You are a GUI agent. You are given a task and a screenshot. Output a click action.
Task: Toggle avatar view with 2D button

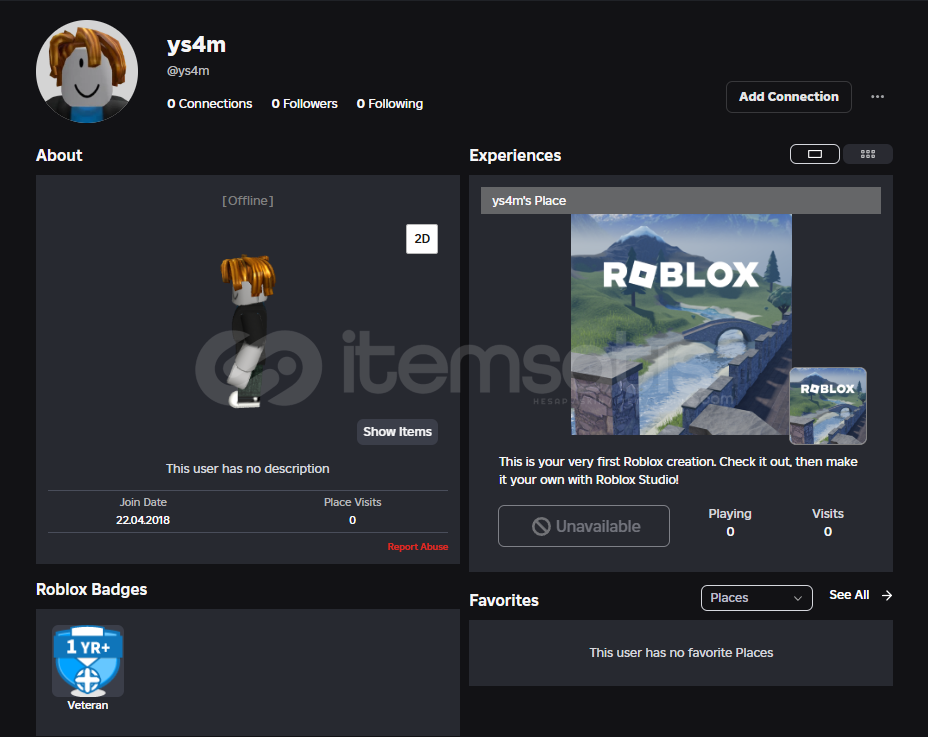tap(422, 239)
